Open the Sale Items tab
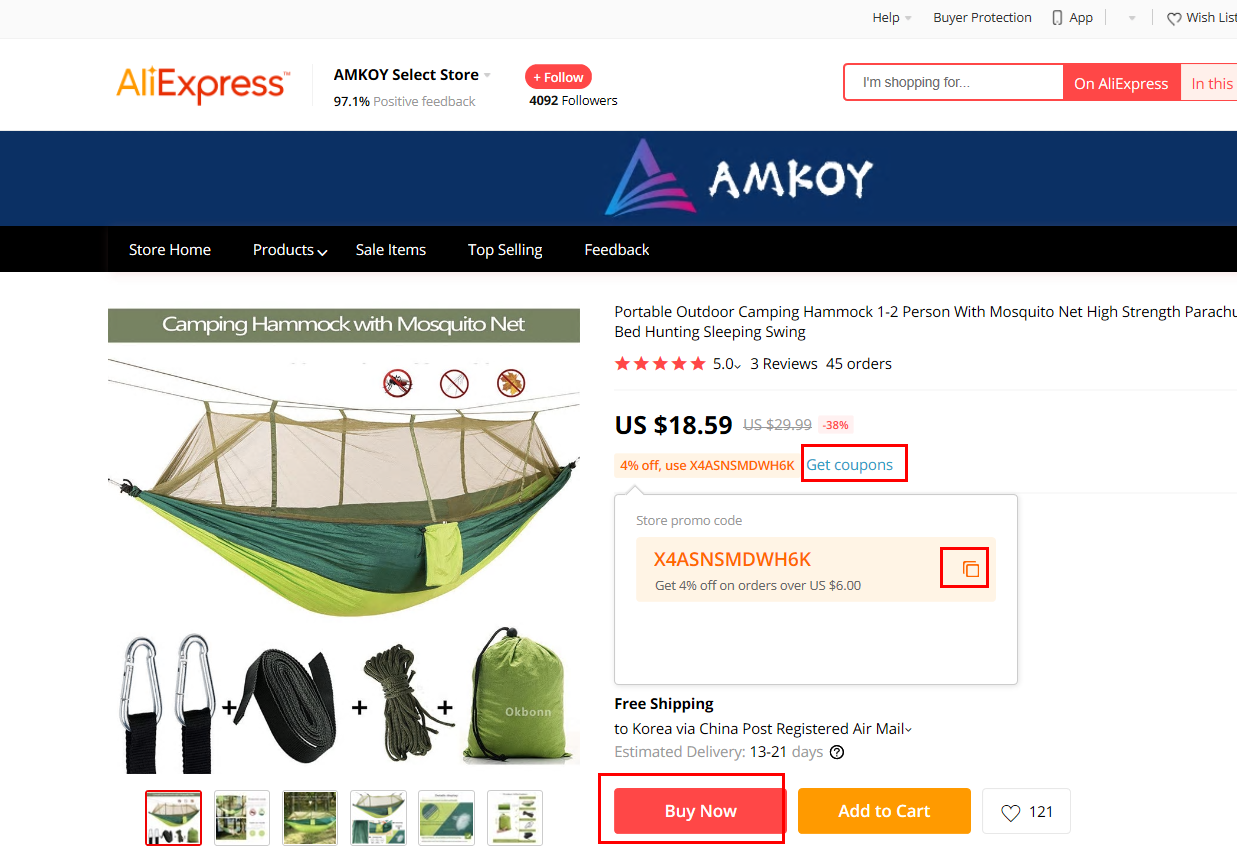The height and width of the screenshot is (856, 1237). pos(391,250)
